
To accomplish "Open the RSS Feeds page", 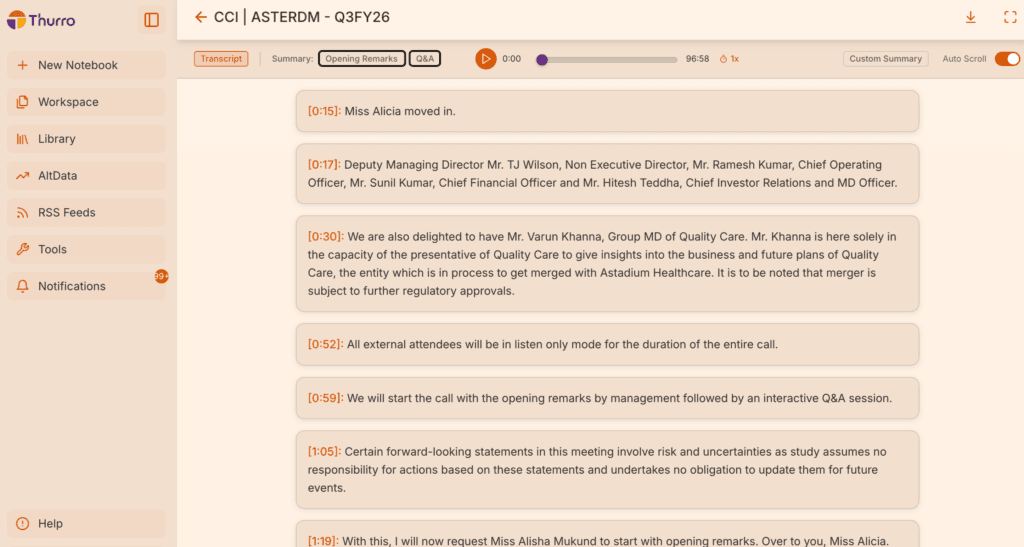I will point(66,212).
